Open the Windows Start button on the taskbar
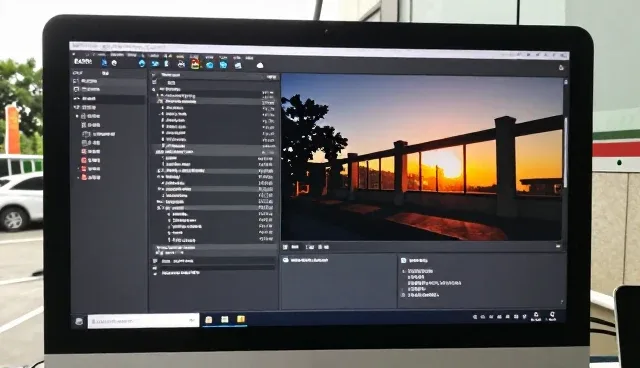 pyautogui.click(x=79, y=321)
